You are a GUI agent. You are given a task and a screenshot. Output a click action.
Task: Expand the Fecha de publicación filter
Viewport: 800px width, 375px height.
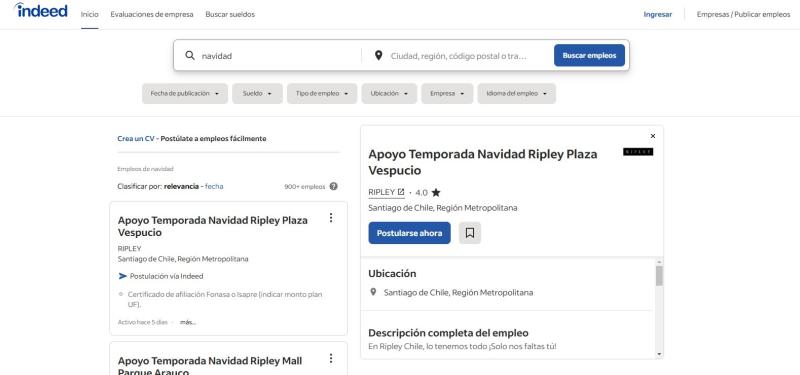click(x=185, y=93)
